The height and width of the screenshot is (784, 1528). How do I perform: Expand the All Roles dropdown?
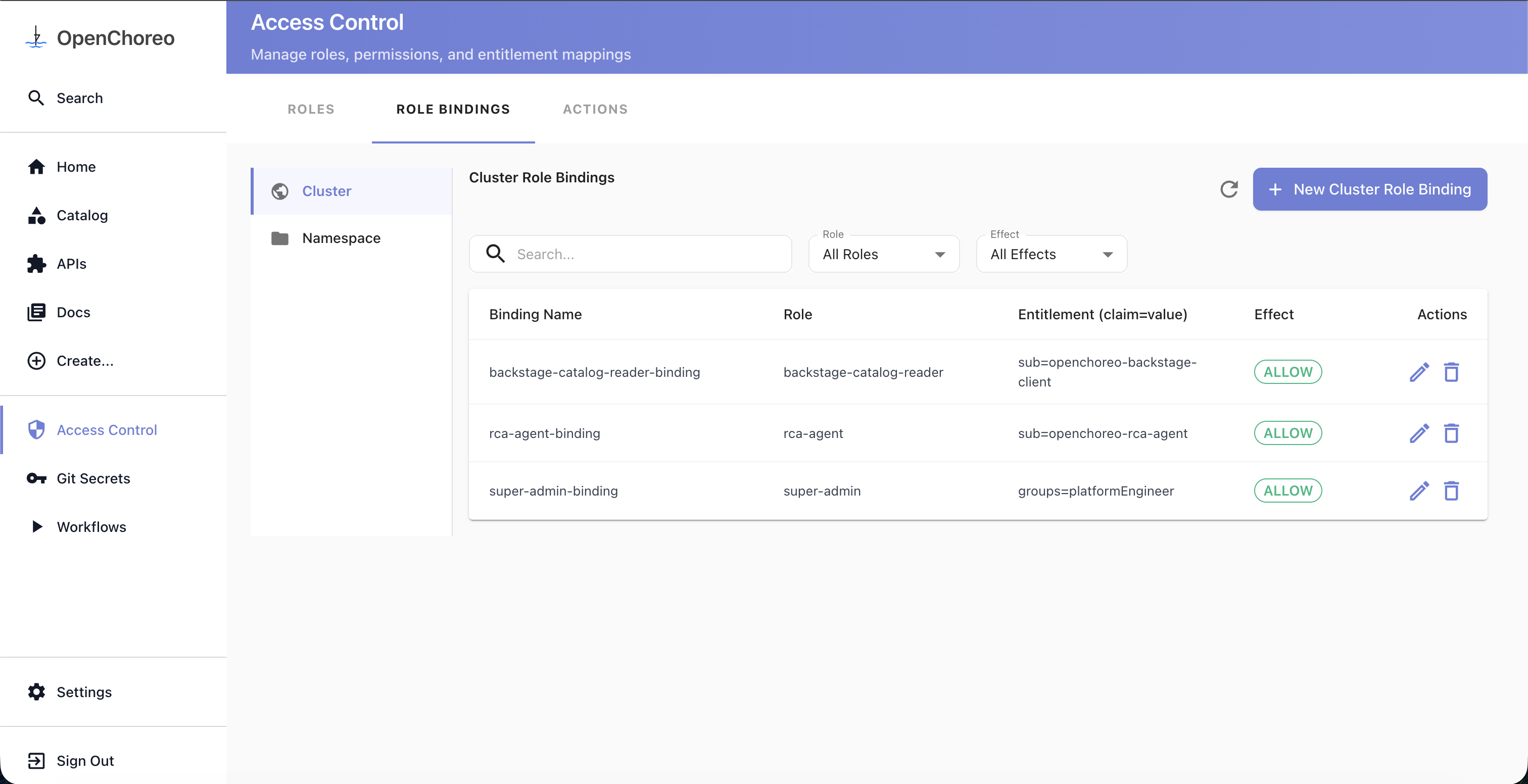[883, 255]
